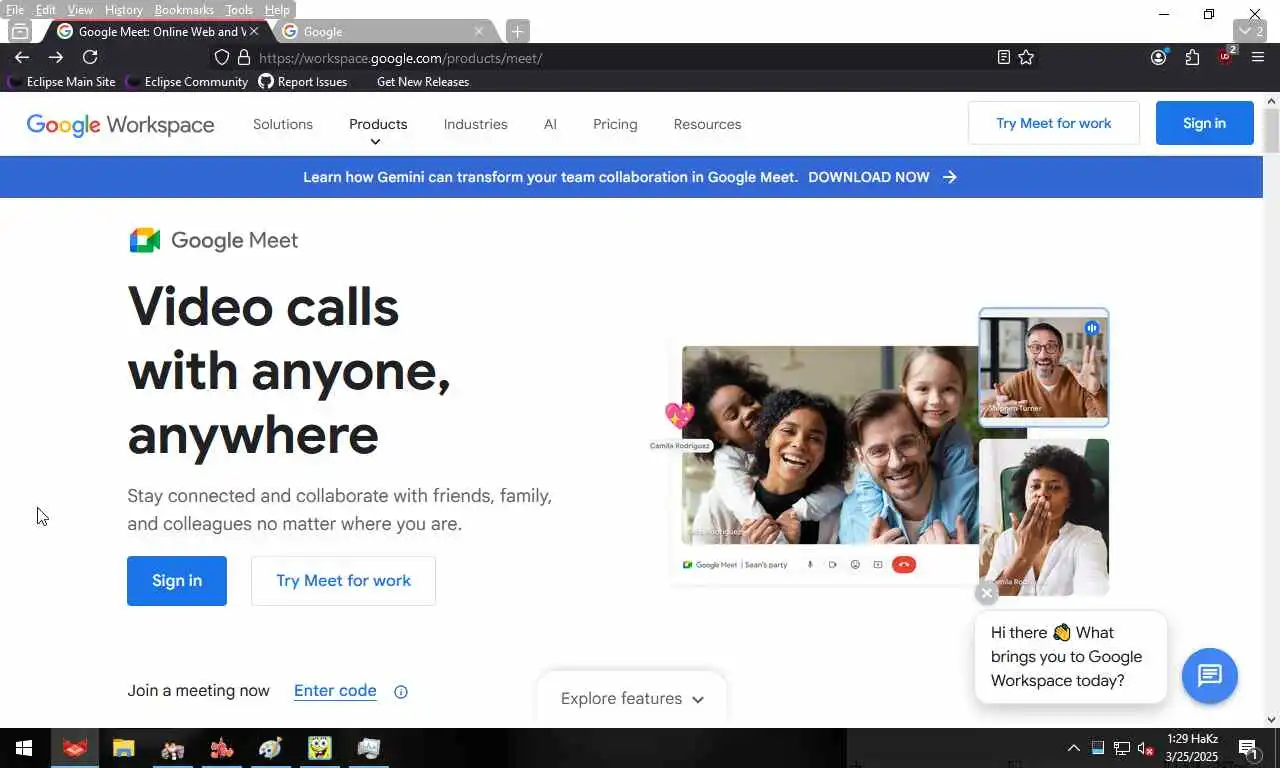Bookmark this page with the star
Screen dimensions: 1280x768
[1026, 58]
